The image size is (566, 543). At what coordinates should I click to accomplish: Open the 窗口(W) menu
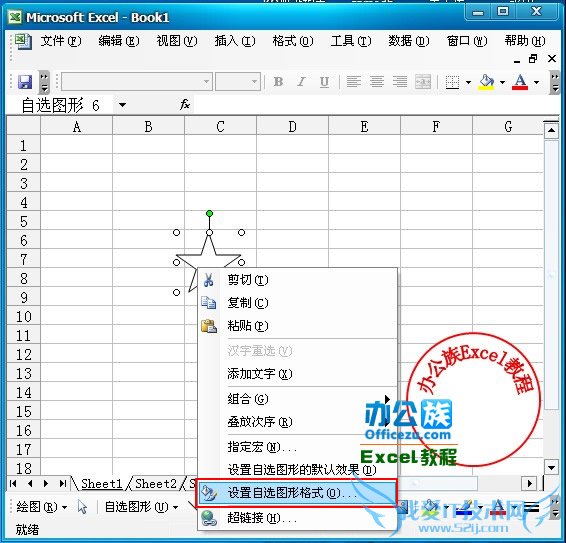pyautogui.click(x=467, y=41)
